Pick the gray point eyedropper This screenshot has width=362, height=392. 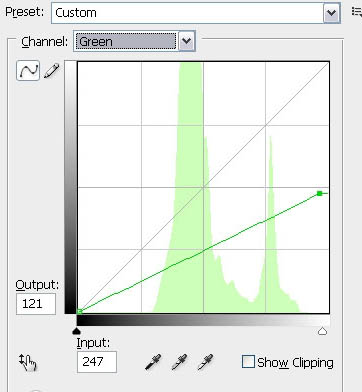[179, 362]
